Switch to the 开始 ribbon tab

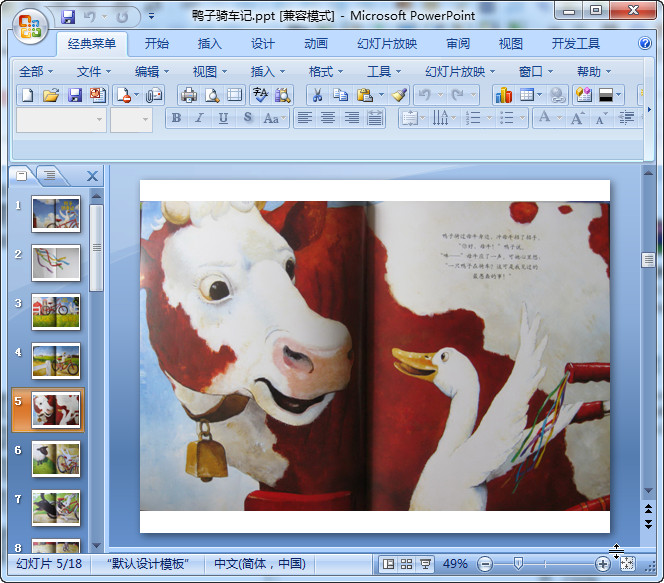tap(157, 44)
